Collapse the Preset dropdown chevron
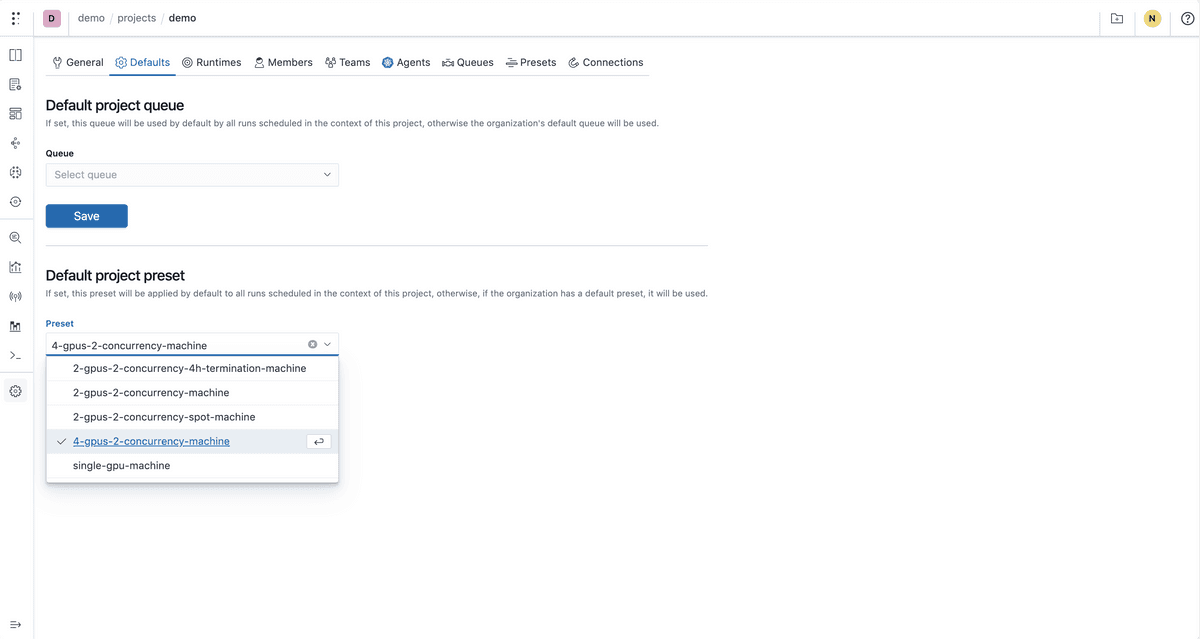1200x639 pixels. pos(328,344)
